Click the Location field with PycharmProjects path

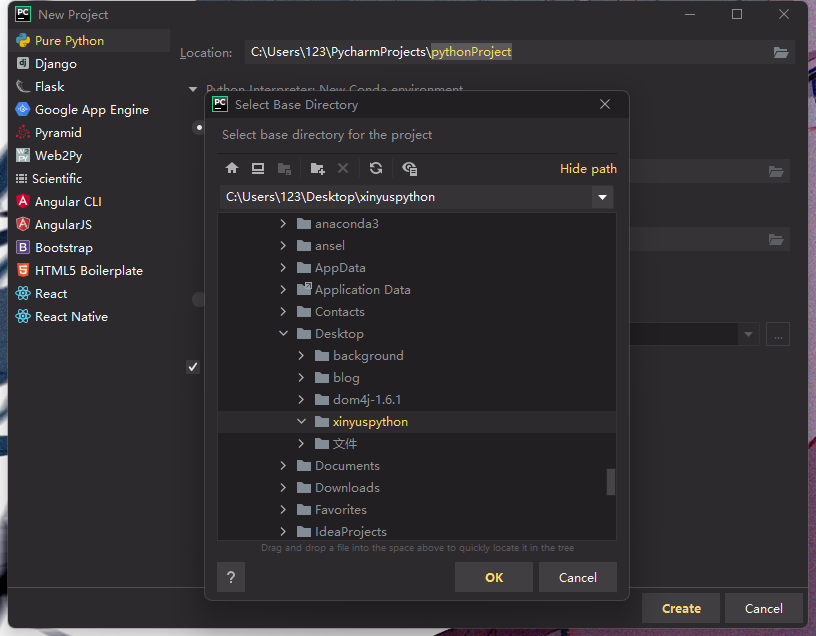507,52
